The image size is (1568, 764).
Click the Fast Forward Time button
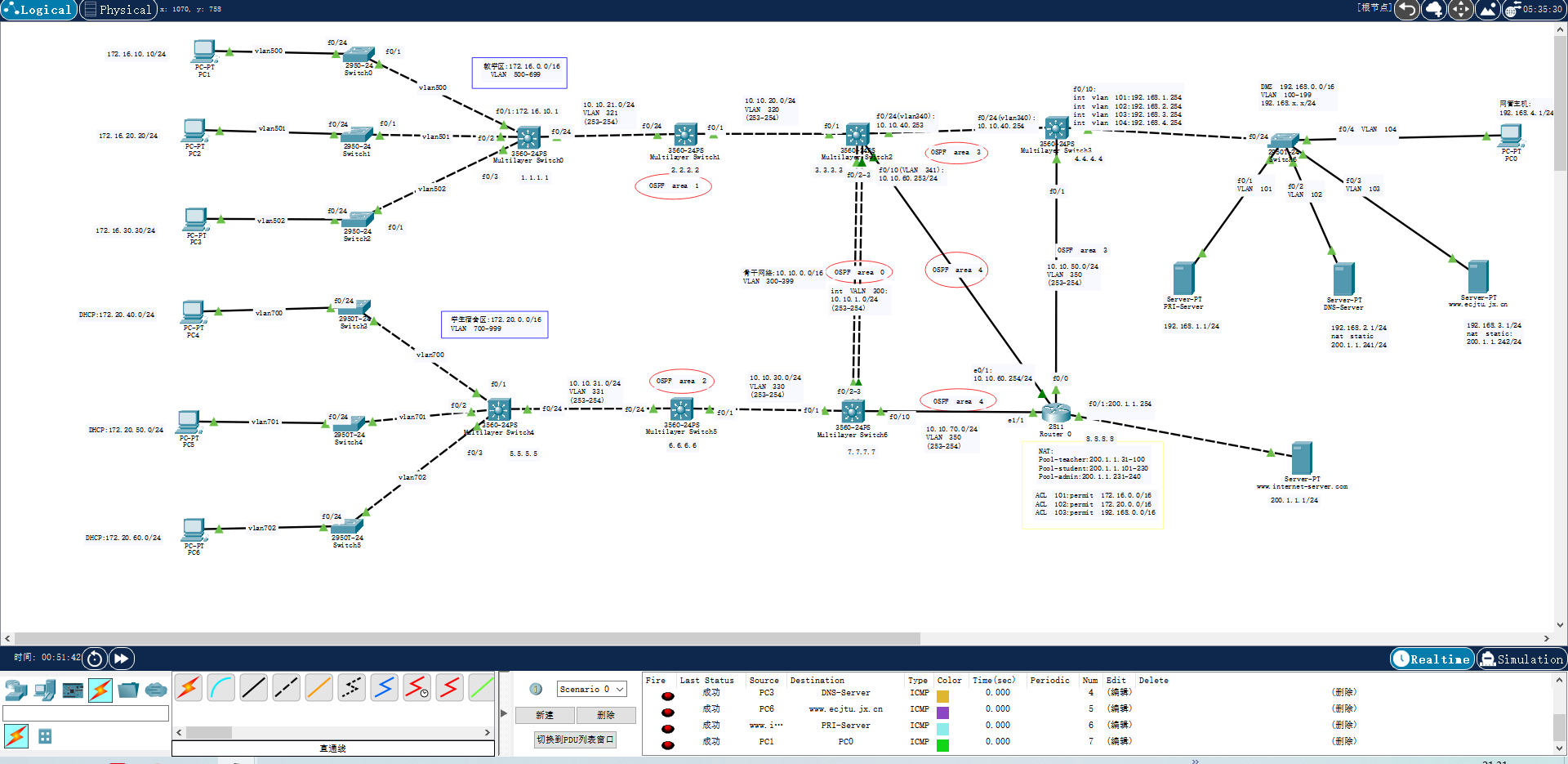click(121, 659)
